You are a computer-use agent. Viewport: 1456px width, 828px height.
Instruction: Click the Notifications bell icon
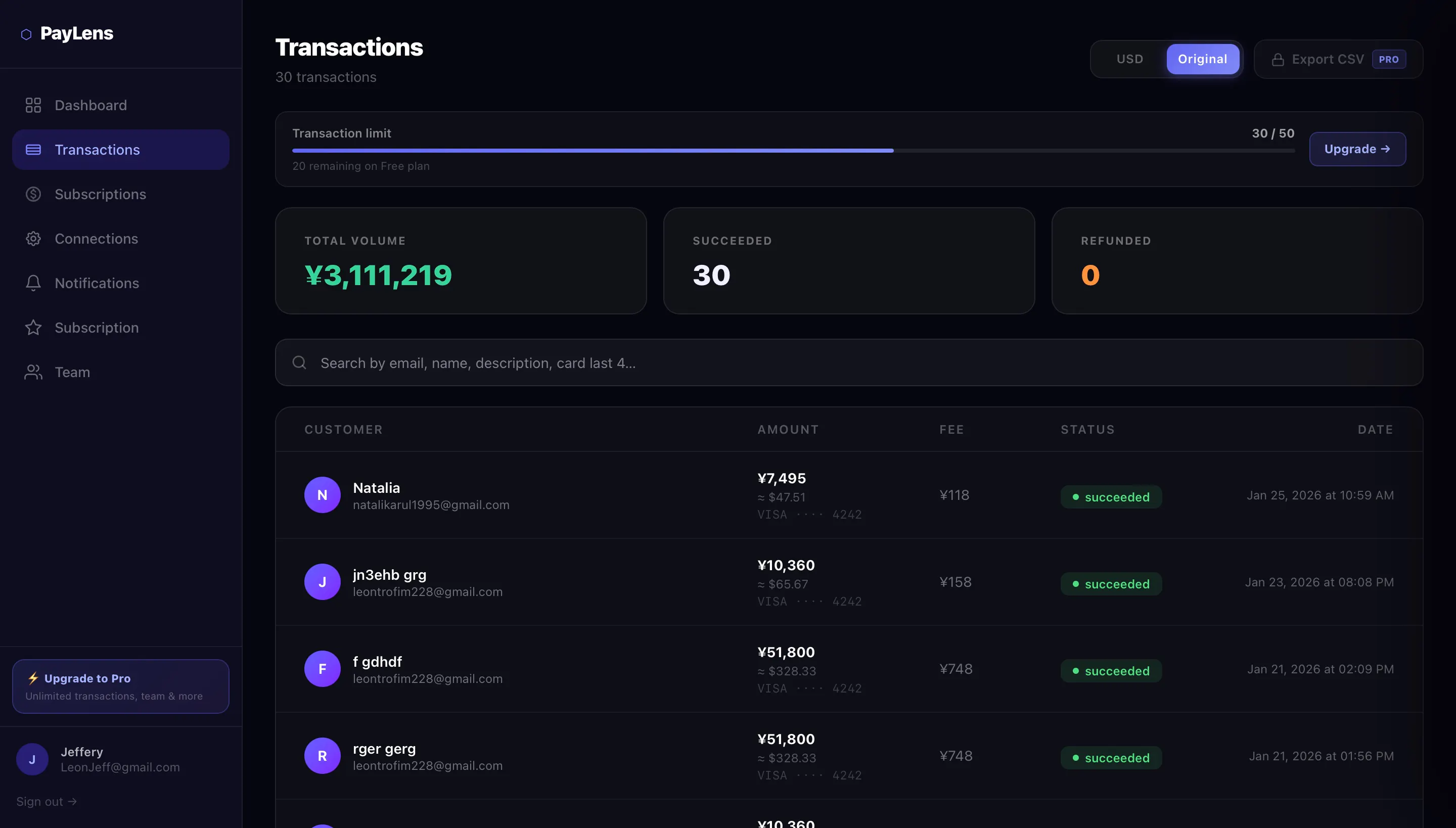(x=33, y=283)
